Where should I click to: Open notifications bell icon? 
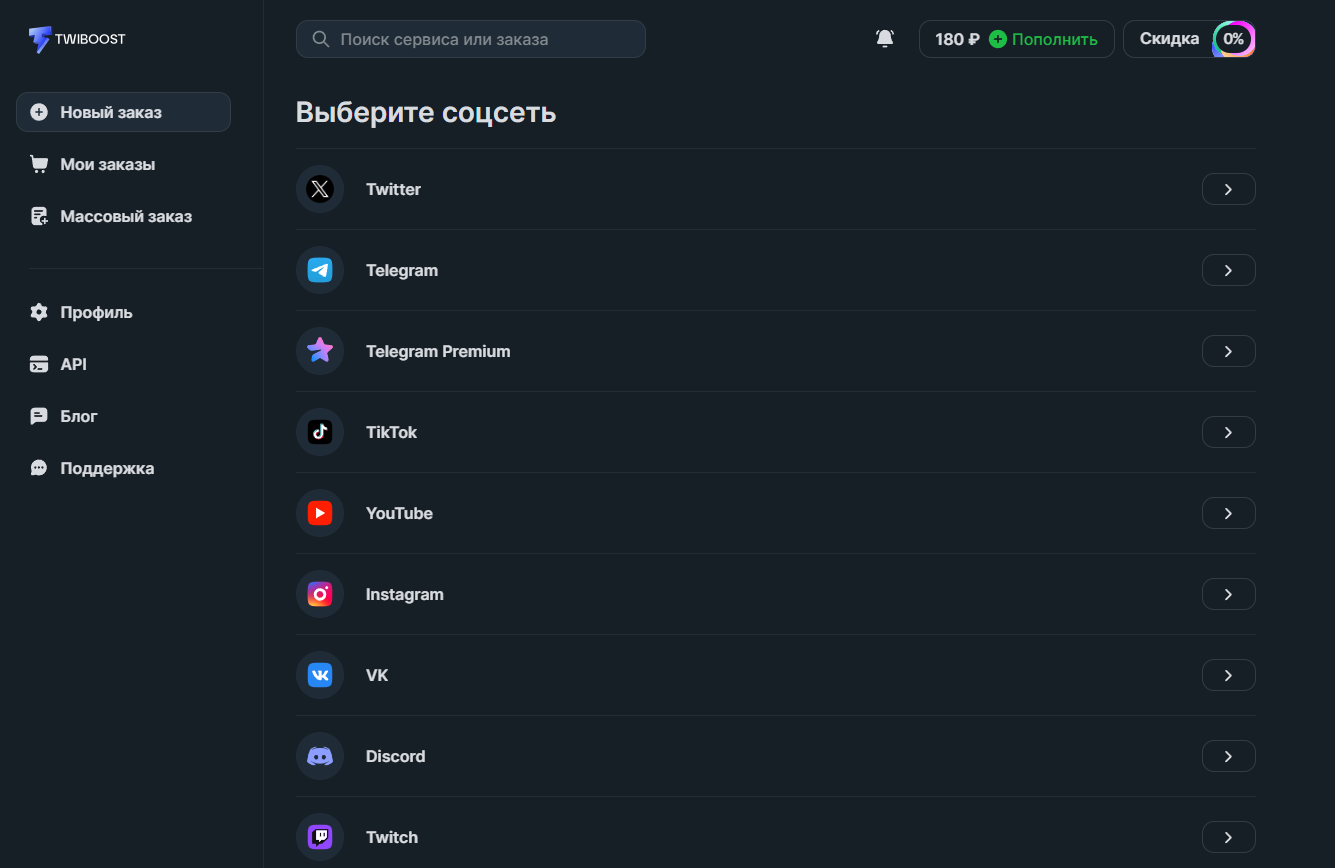coord(885,39)
